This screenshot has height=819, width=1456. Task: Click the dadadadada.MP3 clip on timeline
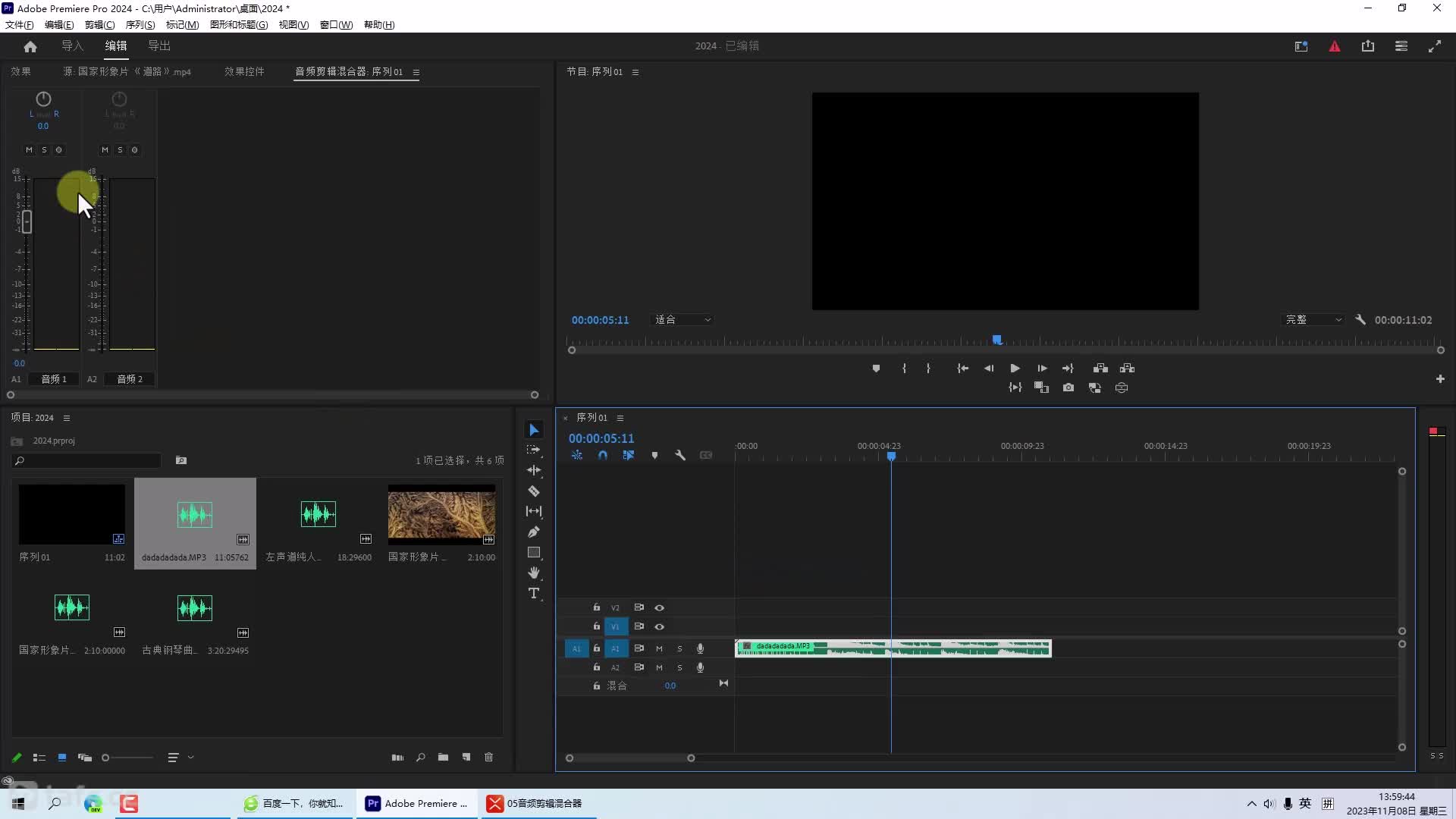(893, 648)
